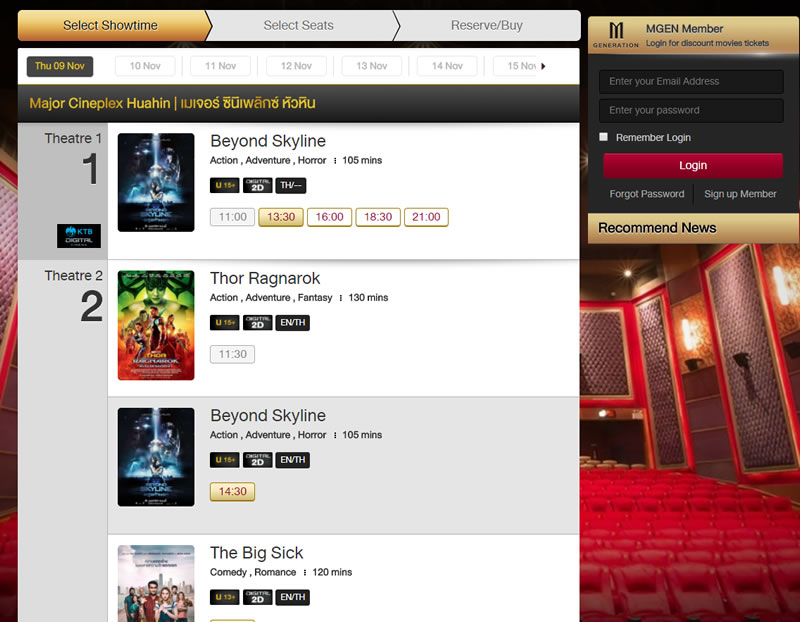Viewport: 800px width, 622px height.
Task: Click the Thor Ragnarok movie title
Action: [265, 279]
